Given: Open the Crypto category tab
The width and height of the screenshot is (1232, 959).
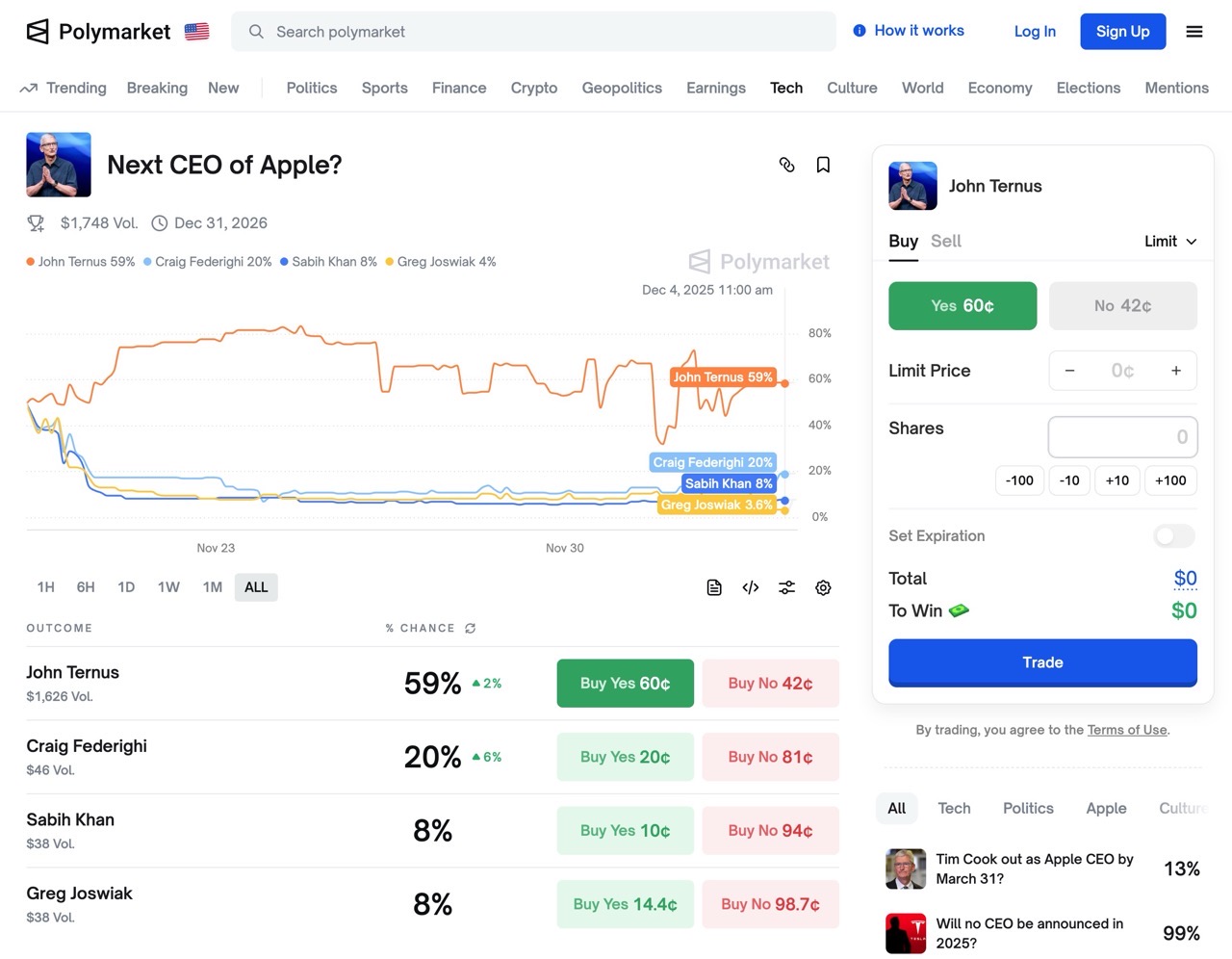Looking at the screenshot, I should [x=534, y=88].
